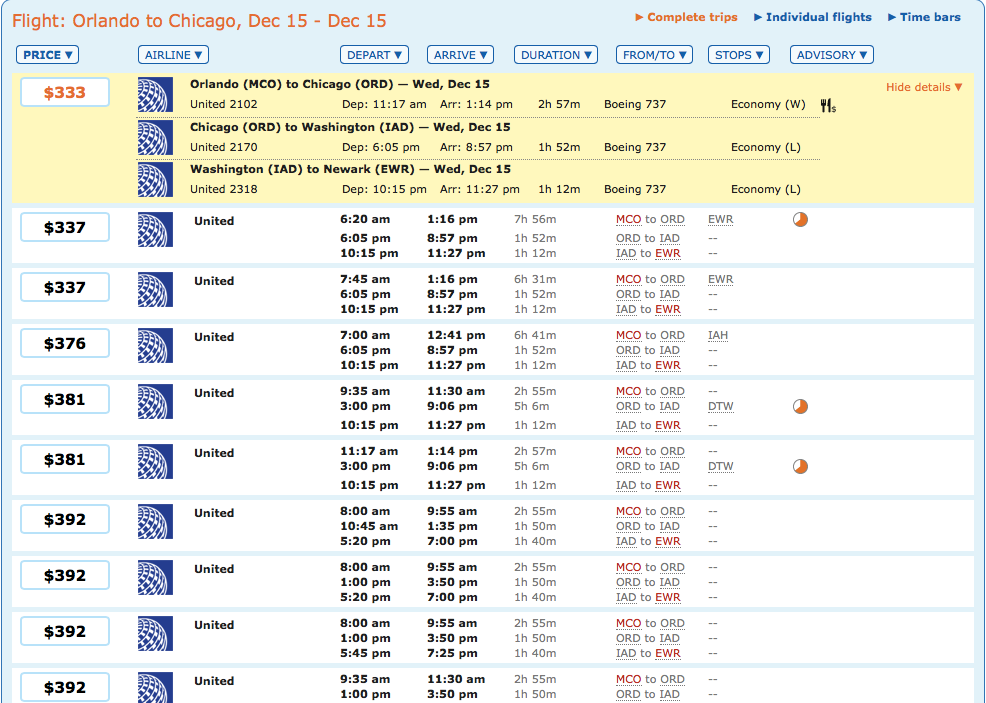
Task: Open the DEPART sort dropdown
Action: [x=374, y=55]
